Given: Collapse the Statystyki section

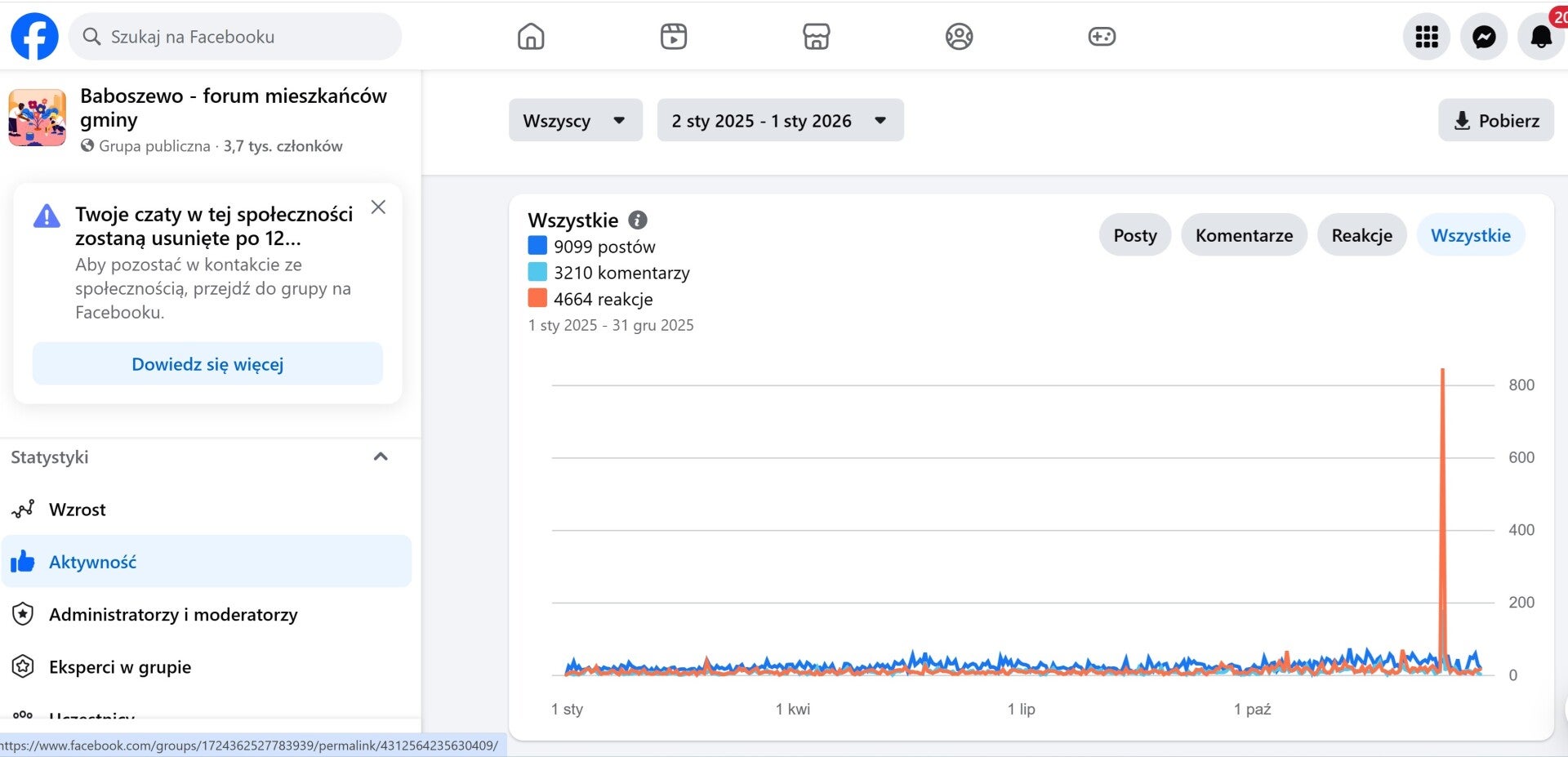Looking at the screenshot, I should [381, 457].
